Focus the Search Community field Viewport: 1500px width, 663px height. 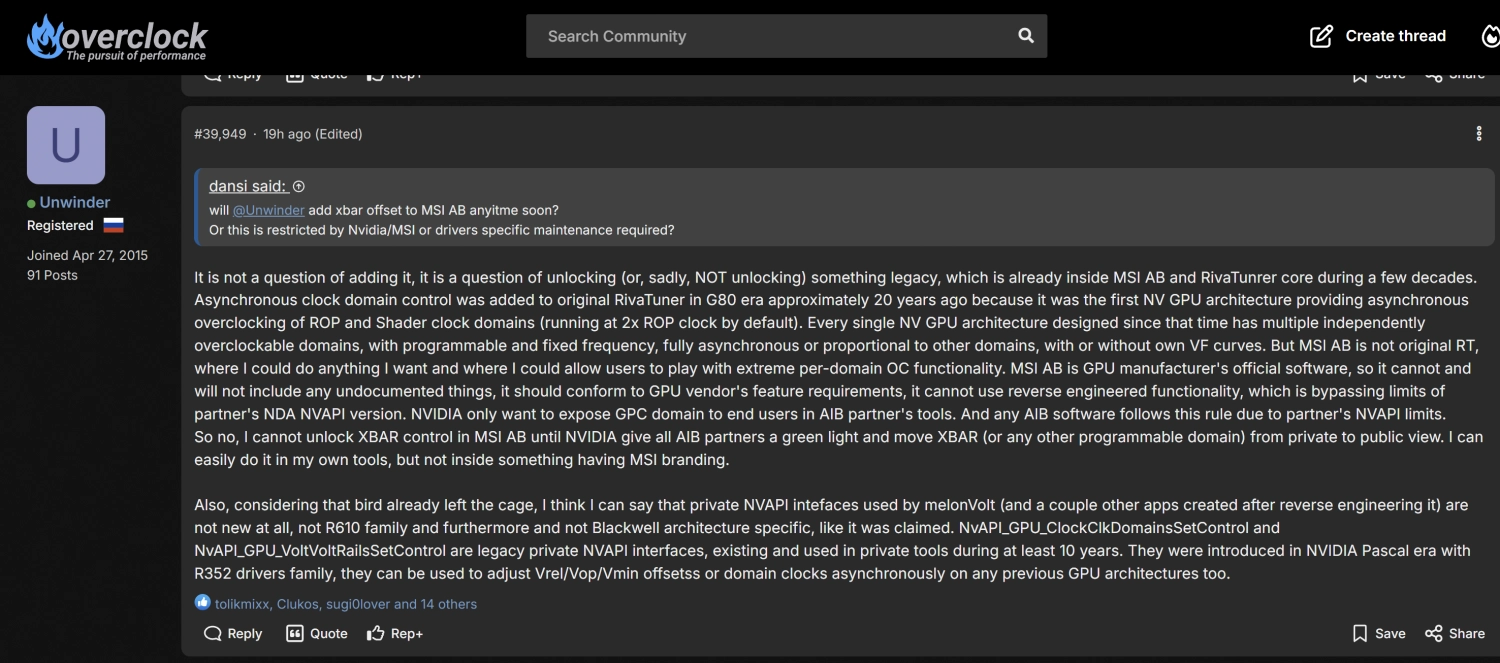(x=786, y=36)
